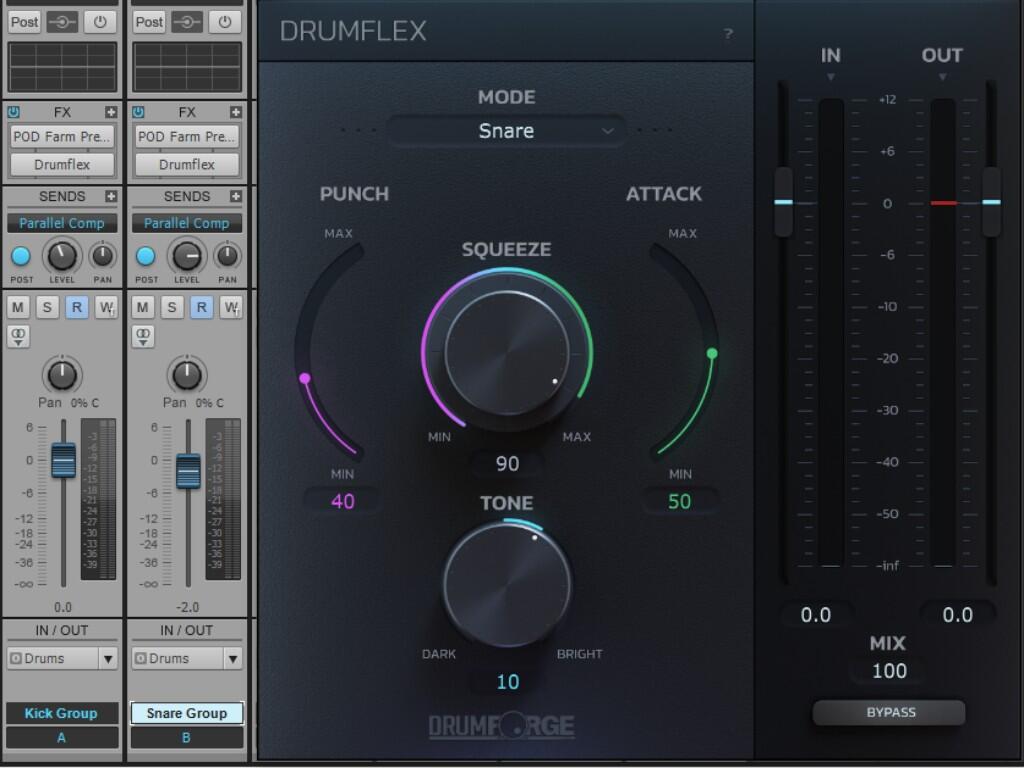This screenshot has width=1024, height=768.
Task: Solo the Kick Group bus
Action: [x=47, y=308]
